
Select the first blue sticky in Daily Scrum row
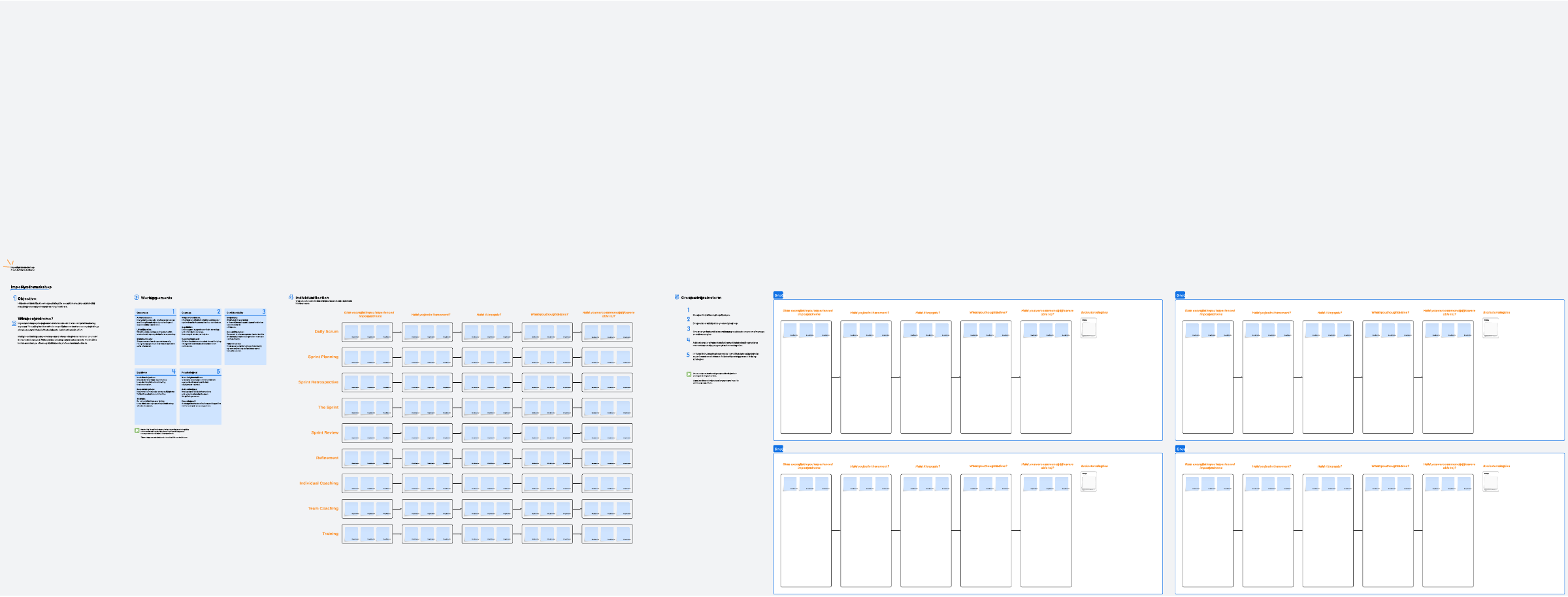[351, 332]
